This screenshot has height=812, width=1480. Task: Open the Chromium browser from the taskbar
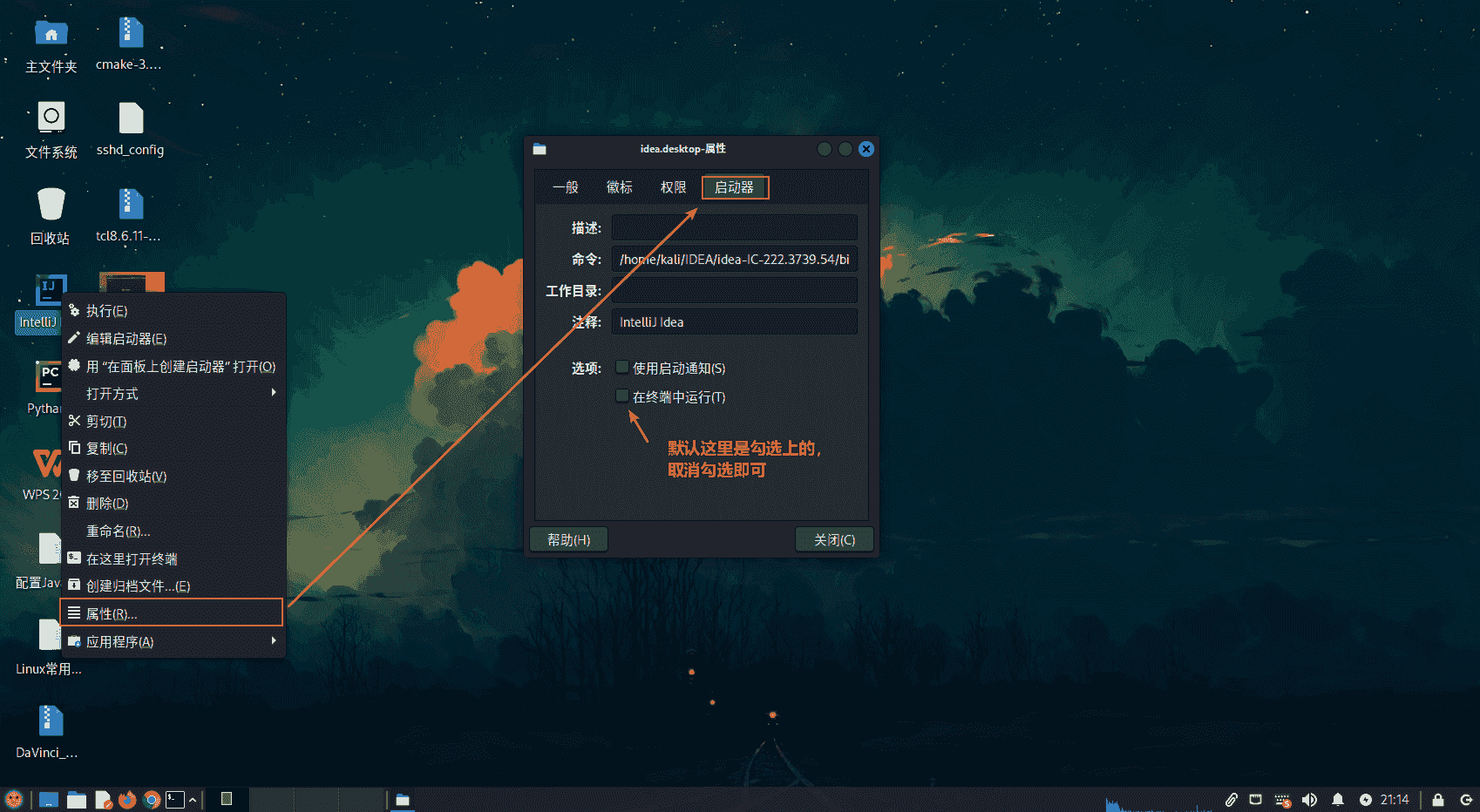tap(152, 800)
